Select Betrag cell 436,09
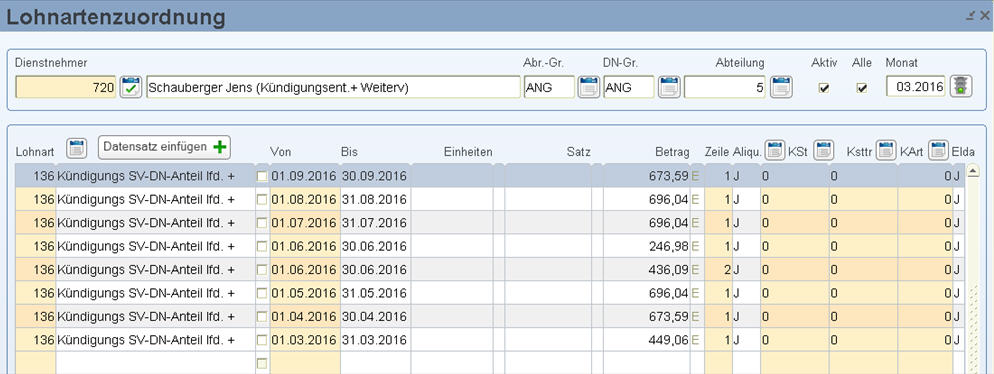The height and width of the screenshot is (374, 994). coord(647,270)
